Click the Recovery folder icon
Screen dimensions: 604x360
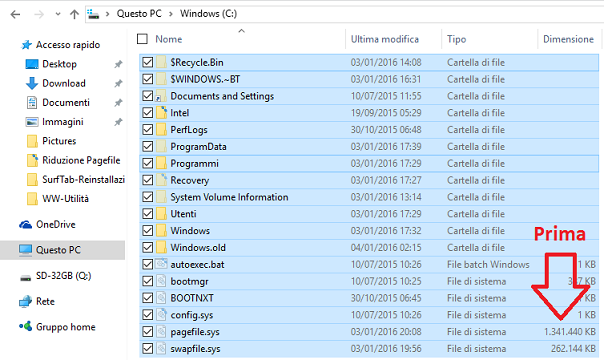pos(161,180)
